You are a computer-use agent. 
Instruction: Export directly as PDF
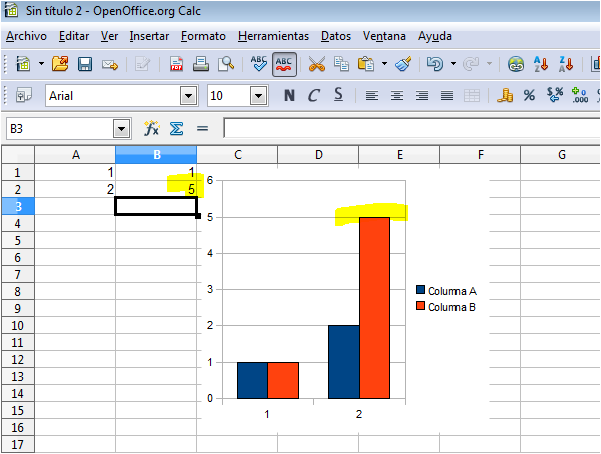point(177,64)
